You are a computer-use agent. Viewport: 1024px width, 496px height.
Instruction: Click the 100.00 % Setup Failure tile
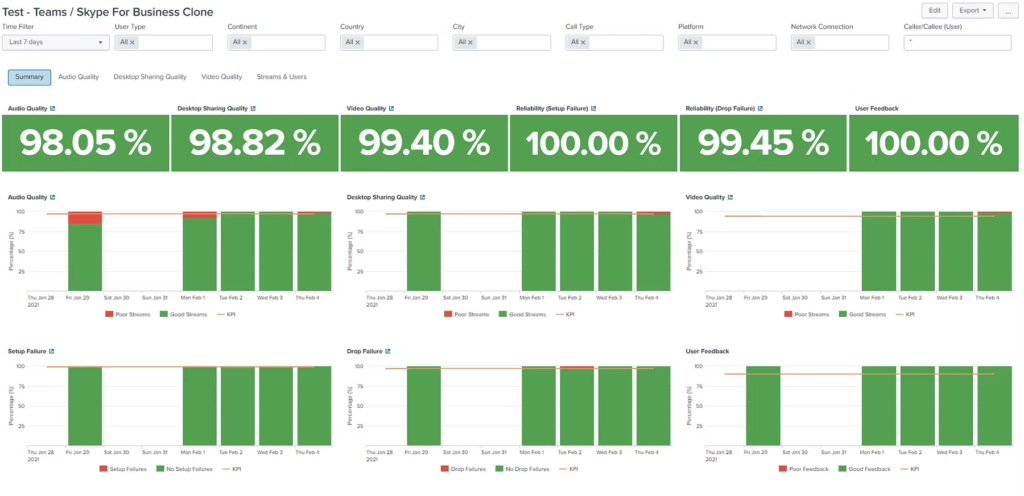(594, 144)
